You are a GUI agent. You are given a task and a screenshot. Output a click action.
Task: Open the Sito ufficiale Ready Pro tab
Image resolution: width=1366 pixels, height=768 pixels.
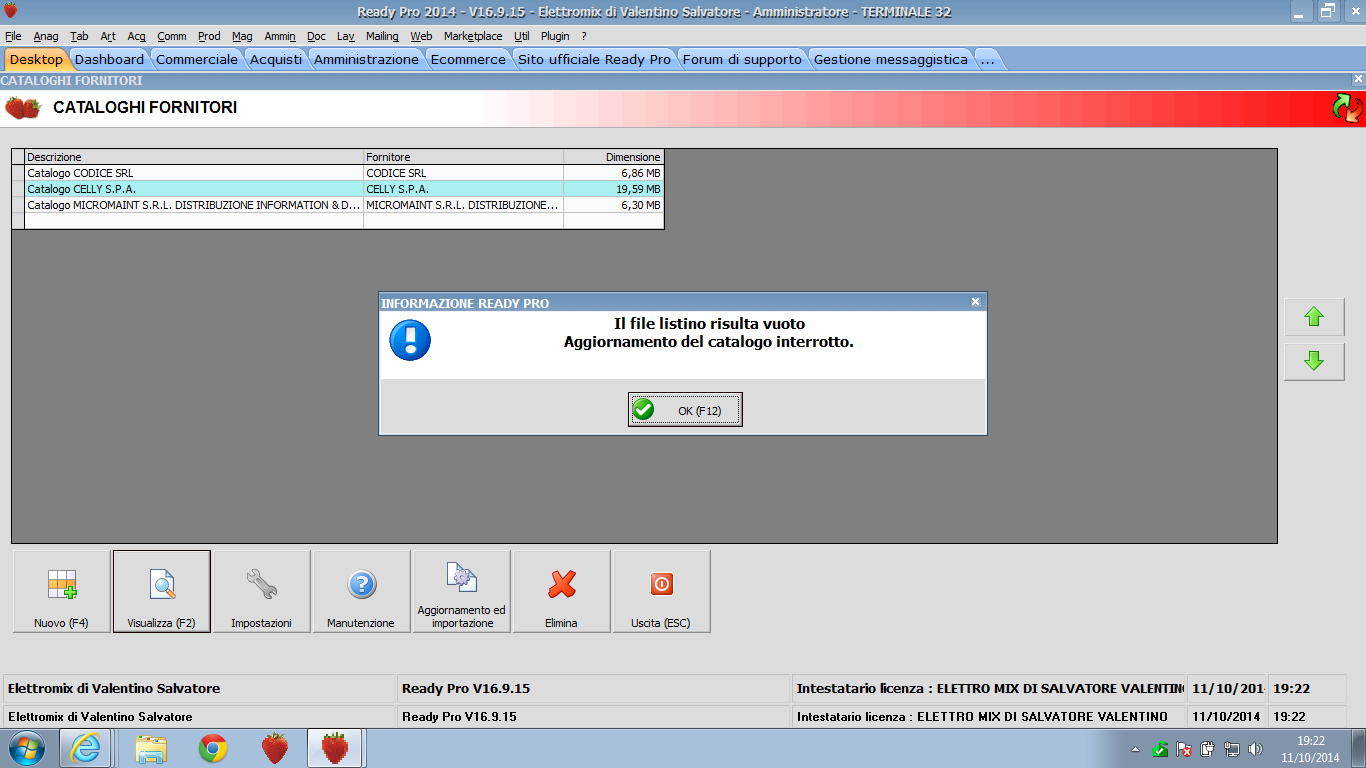594,59
